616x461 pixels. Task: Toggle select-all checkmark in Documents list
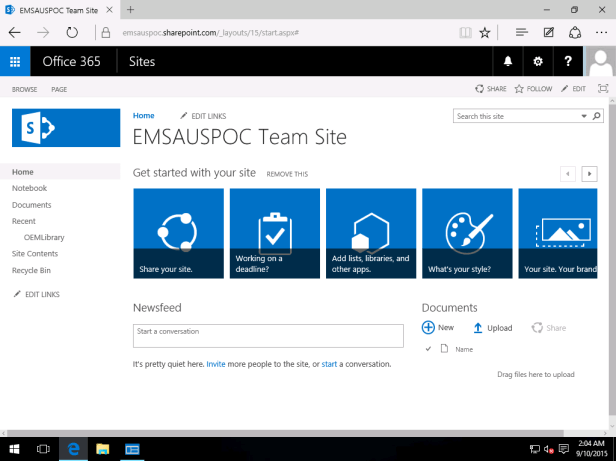point(429,349)
